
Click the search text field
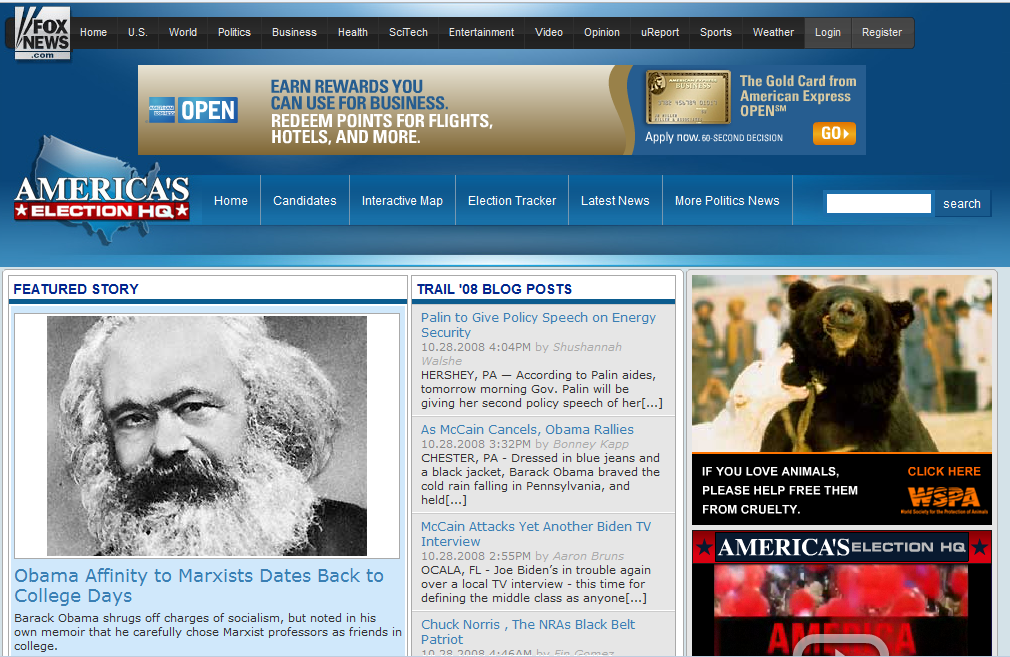click(x=879, y=204)
